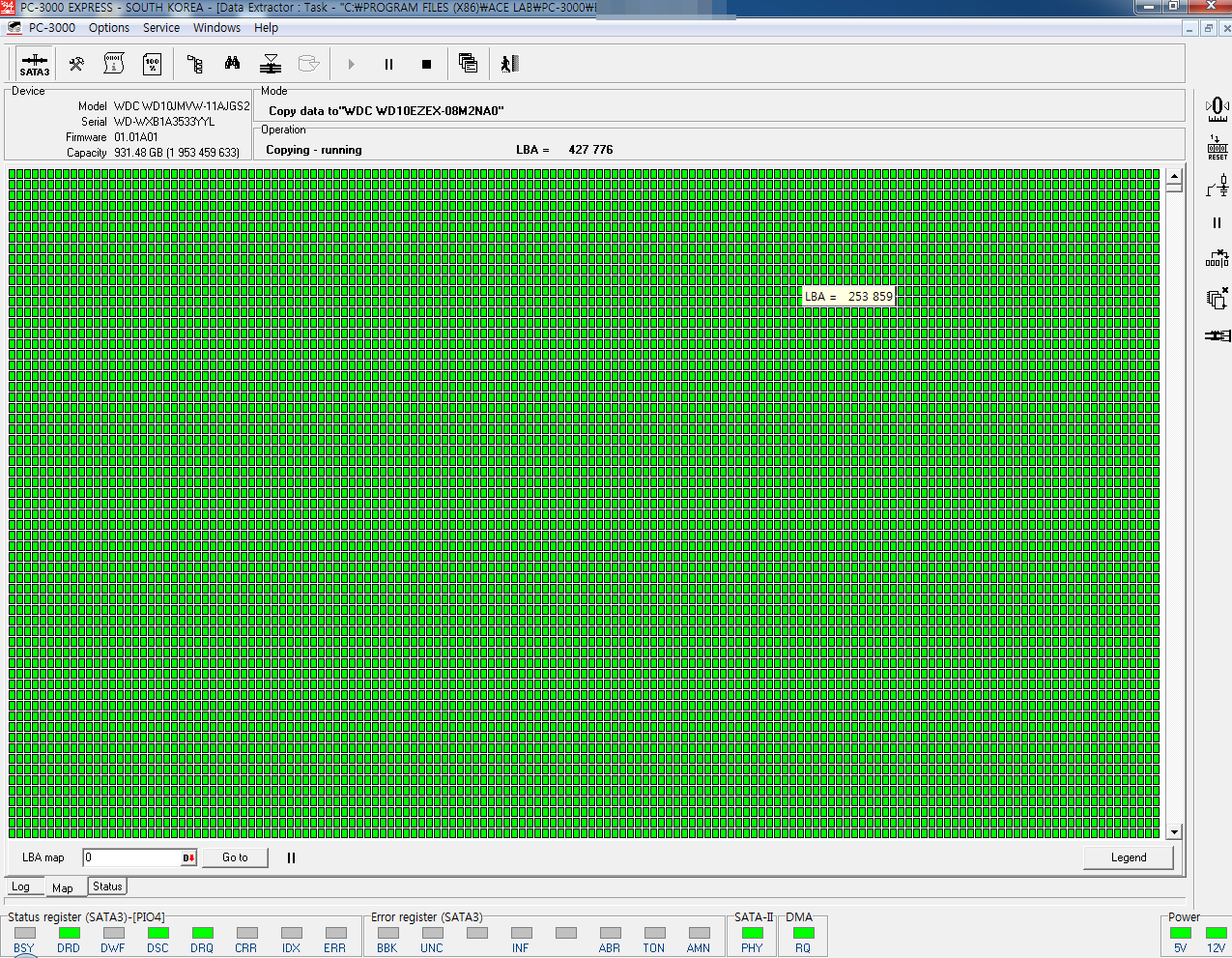
Task: Click the binoculars search icon
Action: click(x=232, y=64)
